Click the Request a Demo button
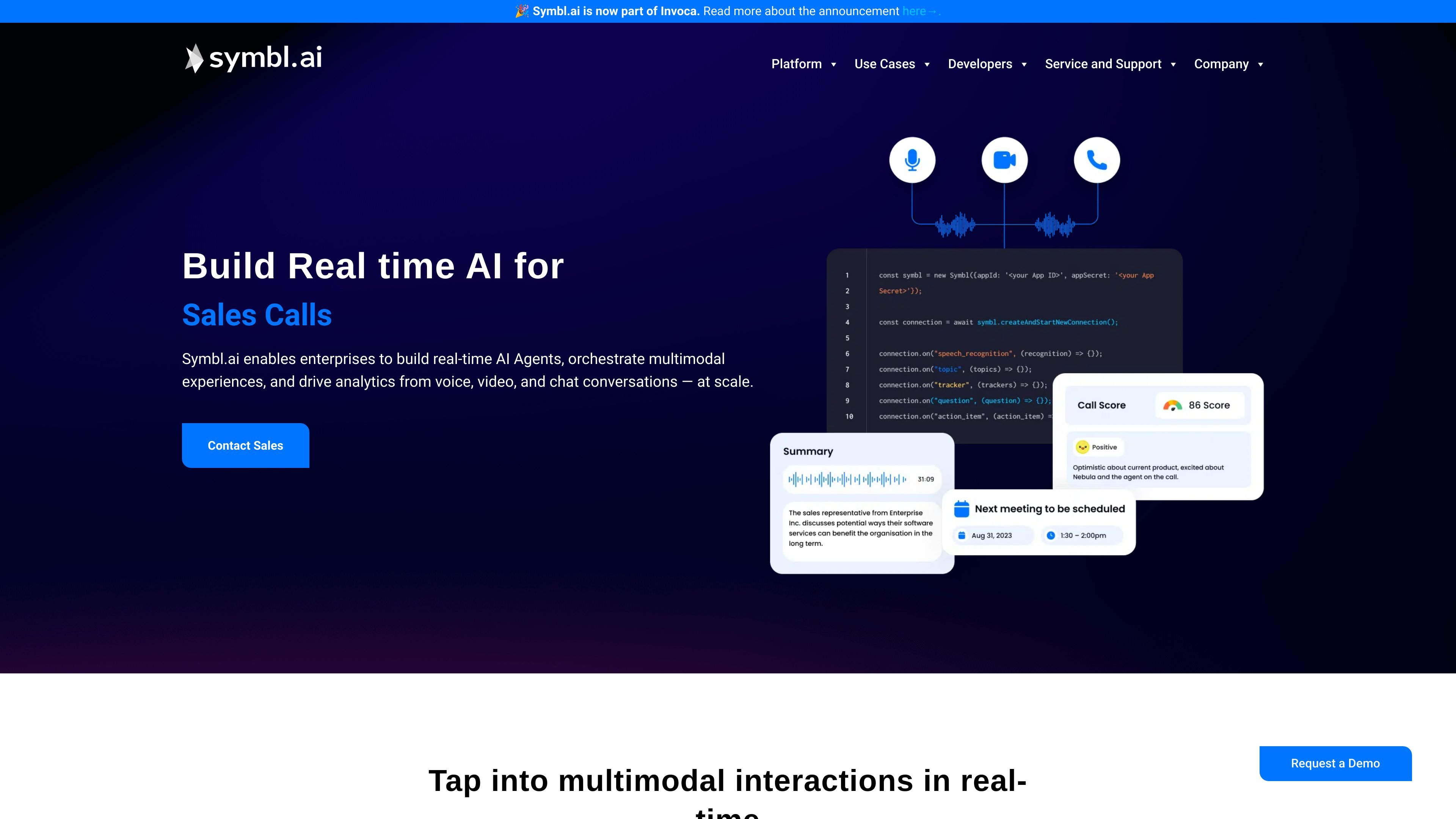The height and width of the screenshot is (819, 1456). (x=1335, y=763)
